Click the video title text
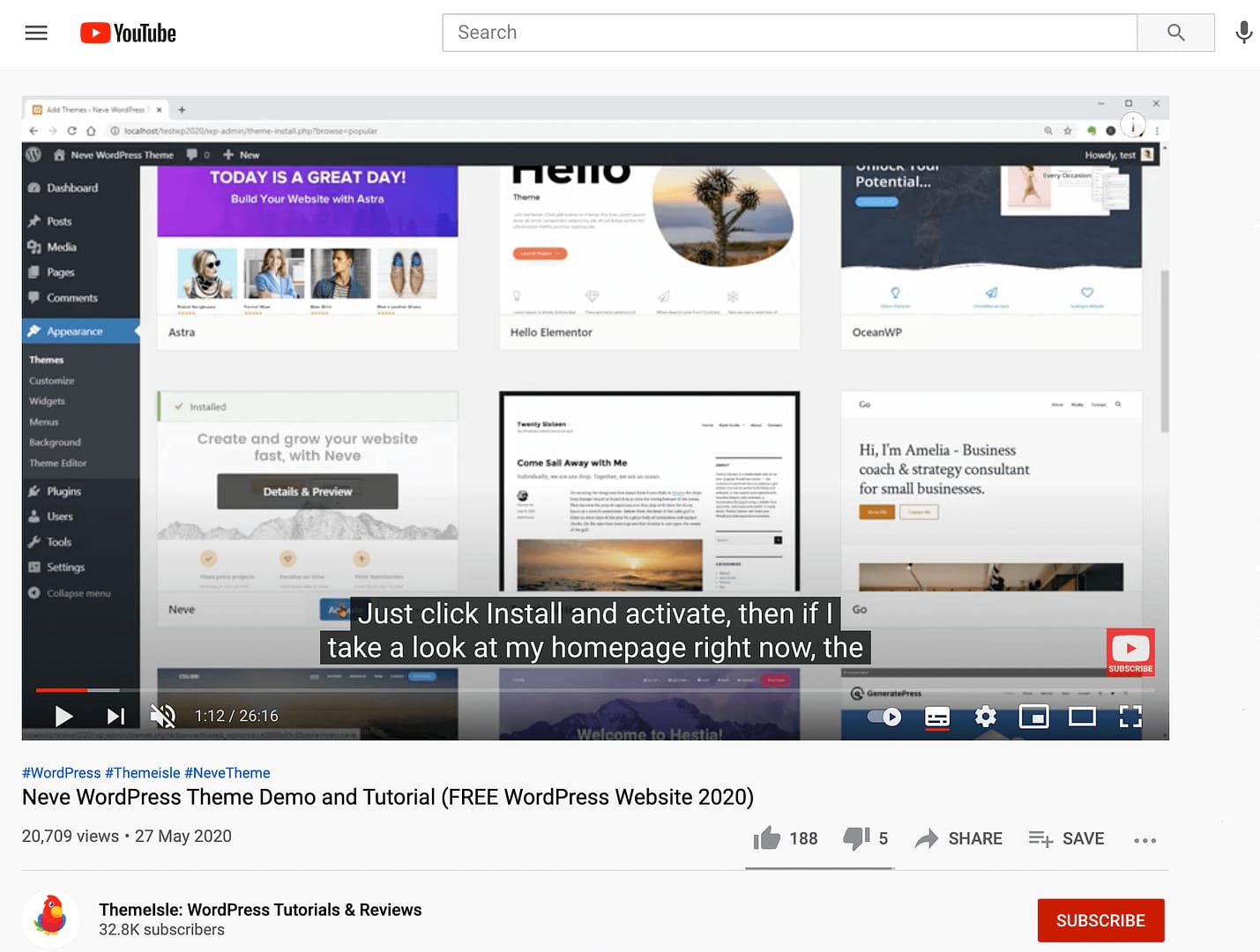 (x=388, y=797)
